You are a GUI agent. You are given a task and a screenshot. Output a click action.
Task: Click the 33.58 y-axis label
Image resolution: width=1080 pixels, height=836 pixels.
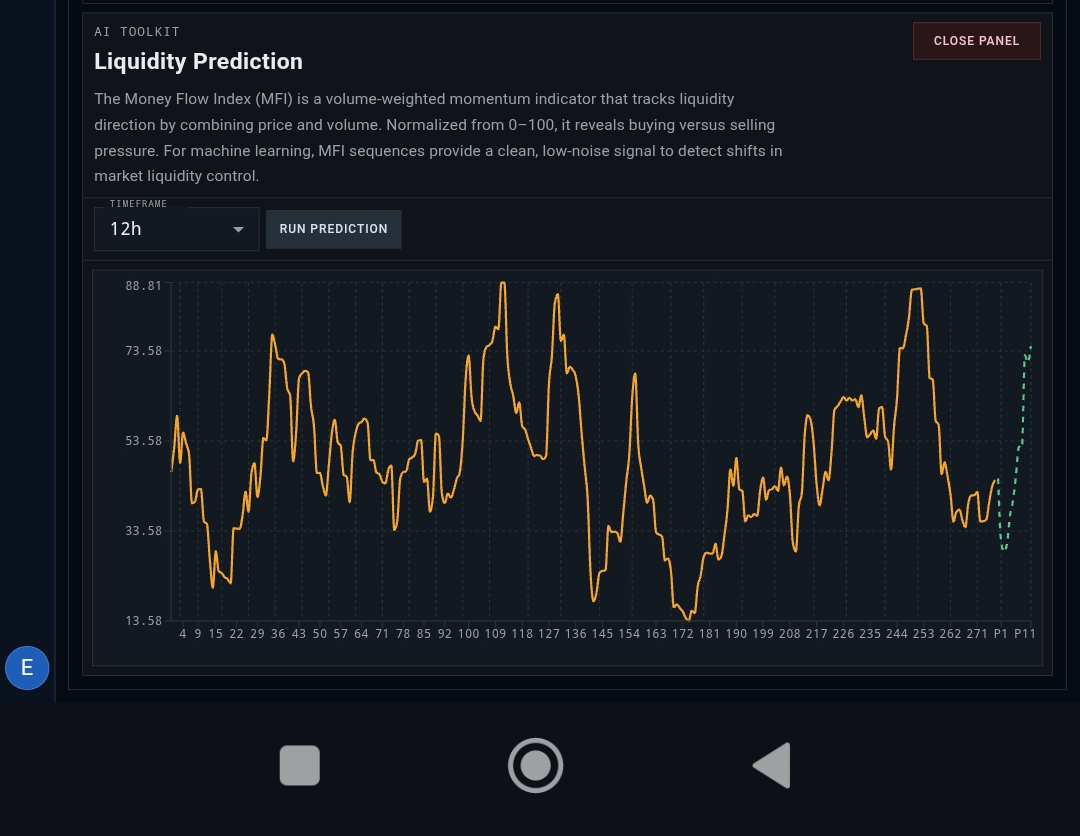tap(143, 531)
